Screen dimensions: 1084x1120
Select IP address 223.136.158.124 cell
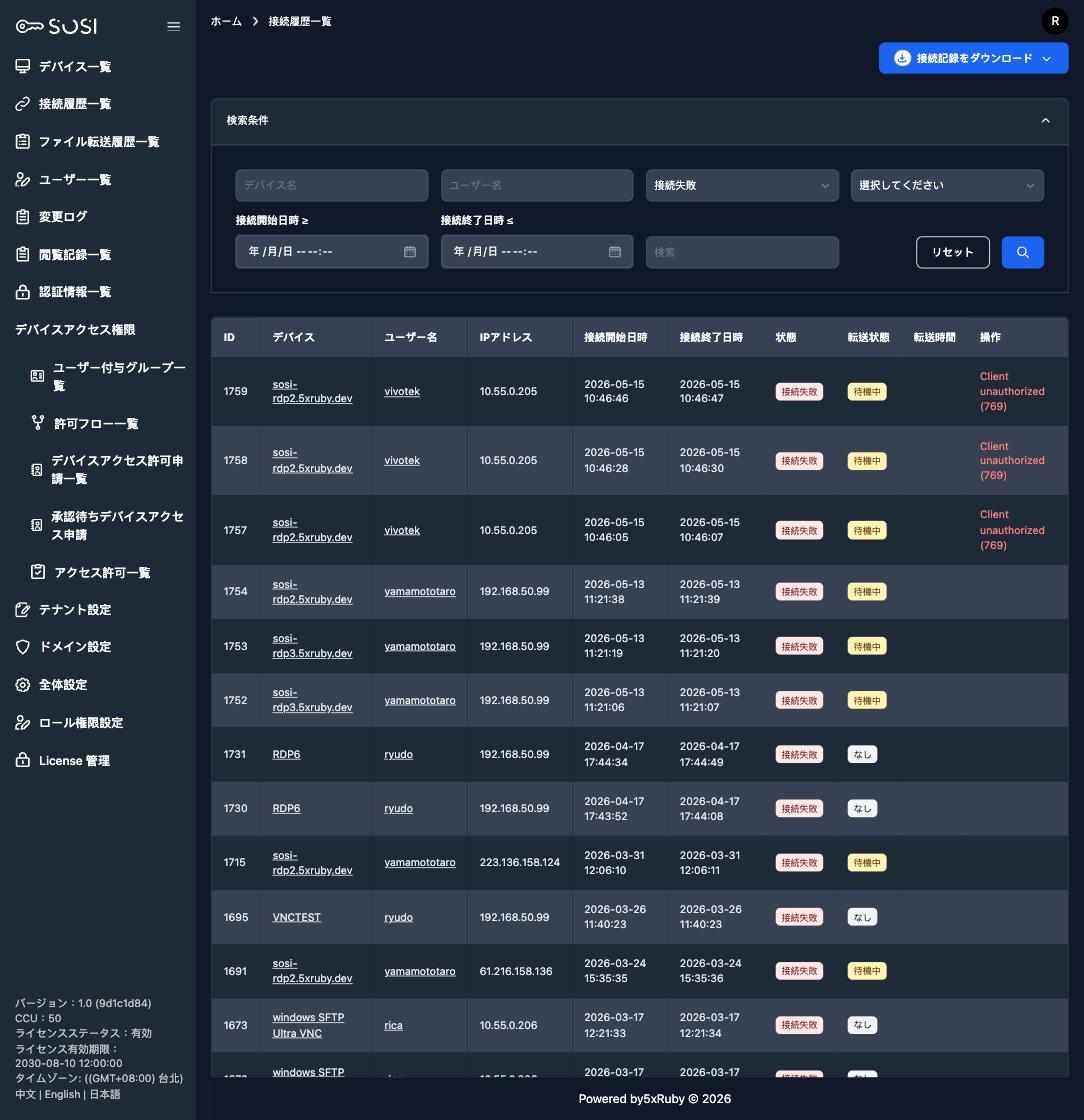click(x=520, y=862)
